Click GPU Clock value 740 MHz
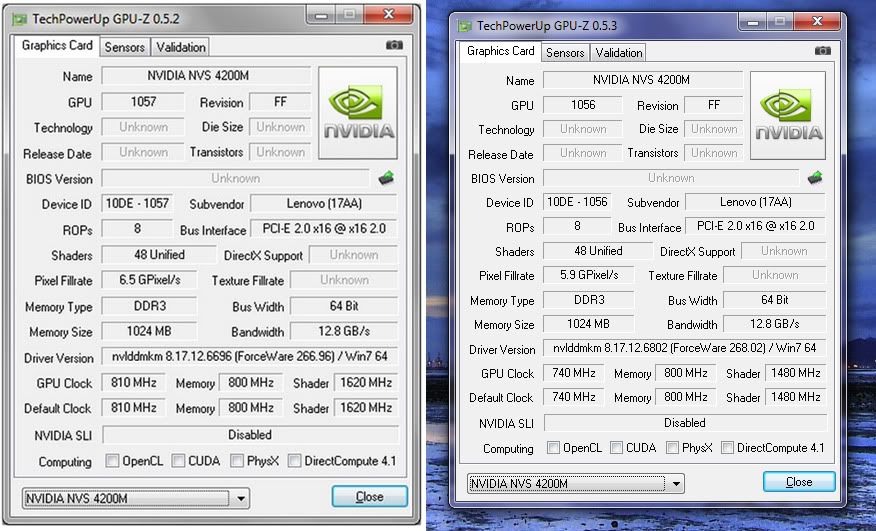The image size is (876, 531). tap(574, 373)
